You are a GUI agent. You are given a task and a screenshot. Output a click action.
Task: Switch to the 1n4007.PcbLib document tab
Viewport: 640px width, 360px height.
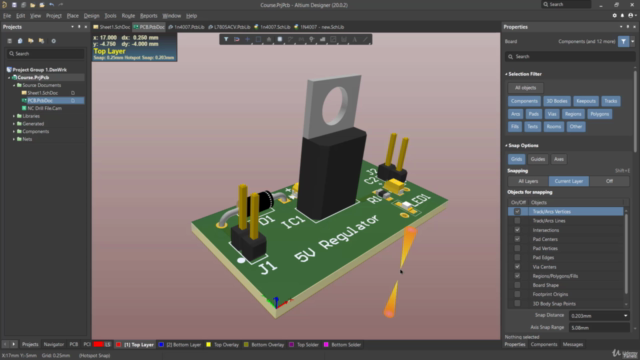point(187,27)
